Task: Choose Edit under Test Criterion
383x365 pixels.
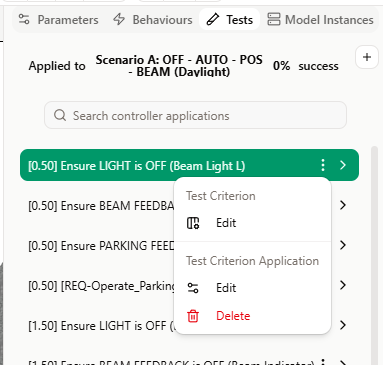Action: point(252,223)
